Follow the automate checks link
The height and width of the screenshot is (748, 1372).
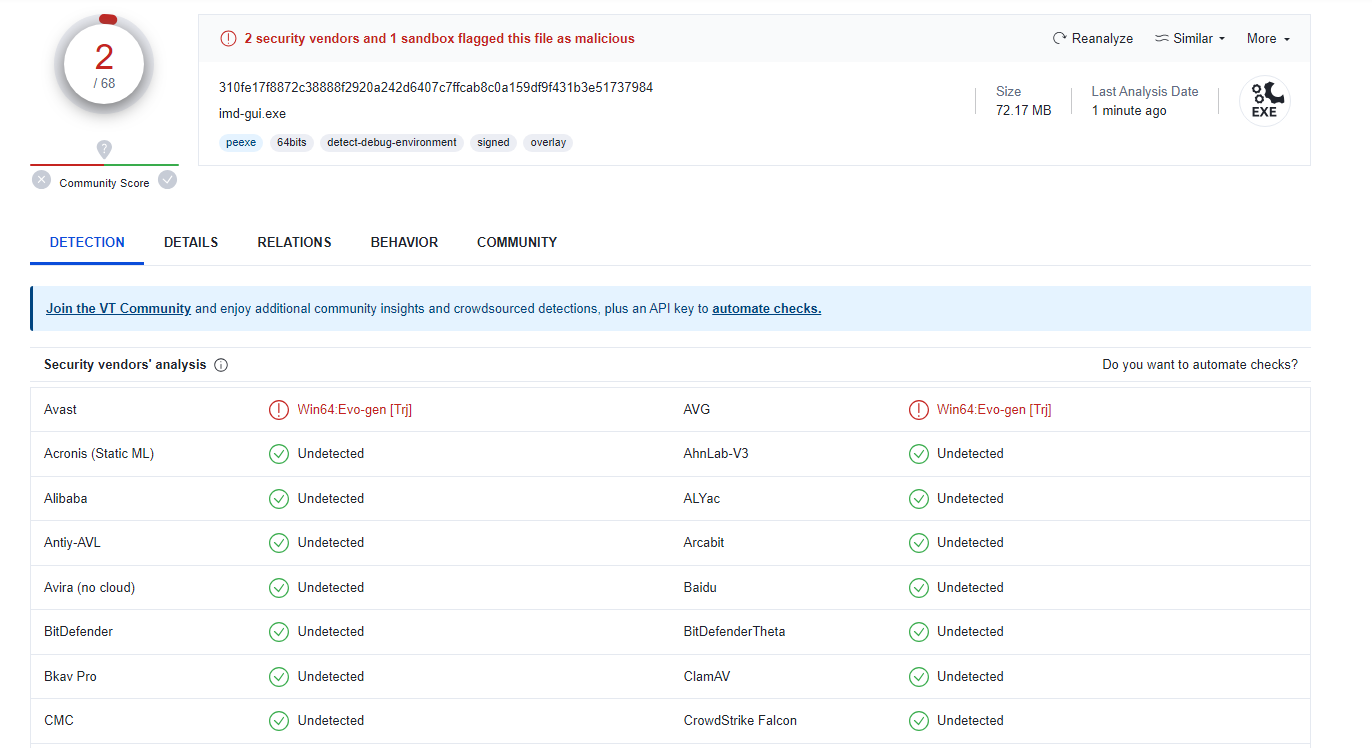point(766,309)
